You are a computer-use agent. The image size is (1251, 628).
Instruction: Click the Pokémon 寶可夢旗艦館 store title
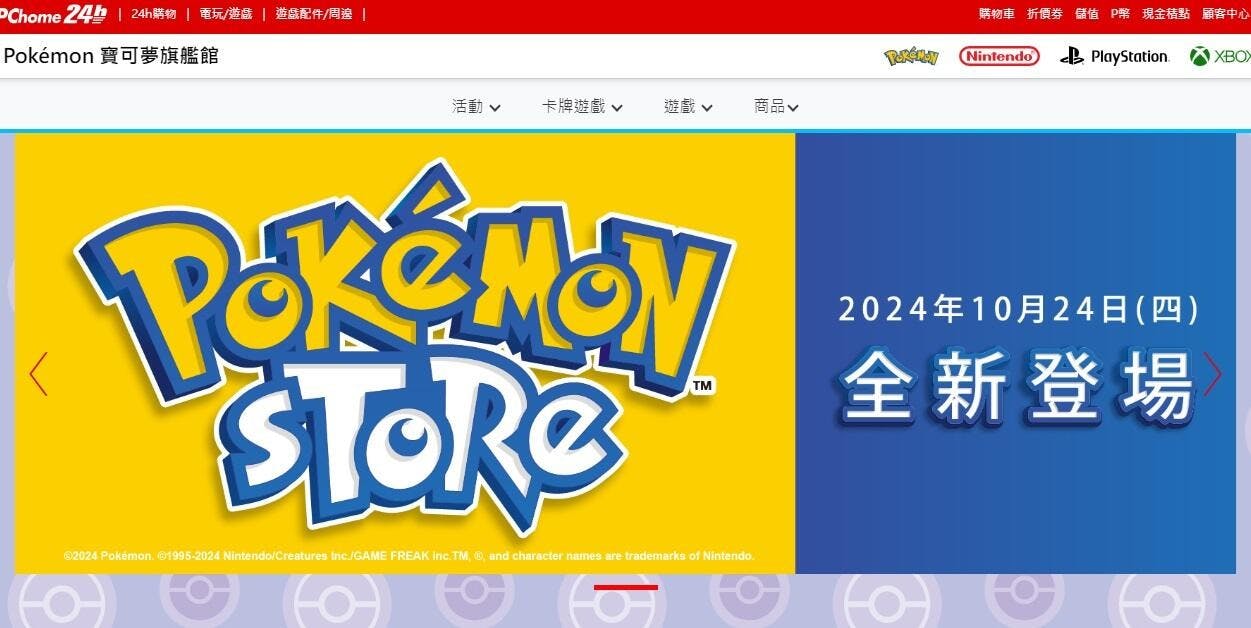tap(111, 56)
